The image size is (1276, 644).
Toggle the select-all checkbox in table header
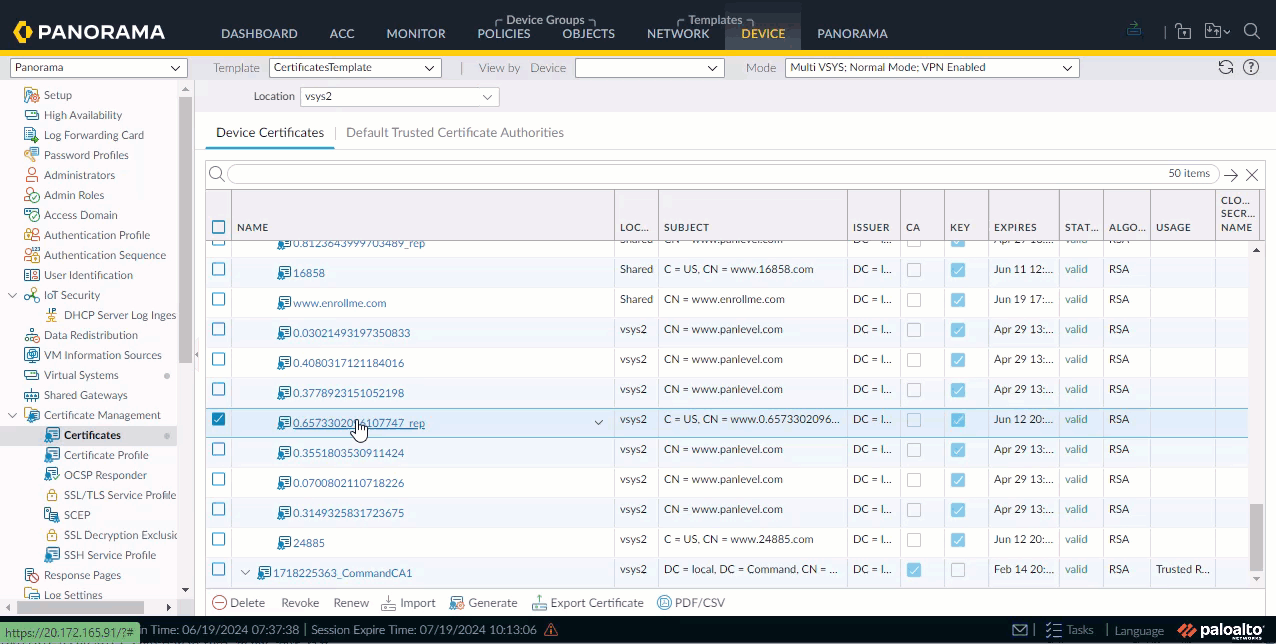(x=219, y=227)
